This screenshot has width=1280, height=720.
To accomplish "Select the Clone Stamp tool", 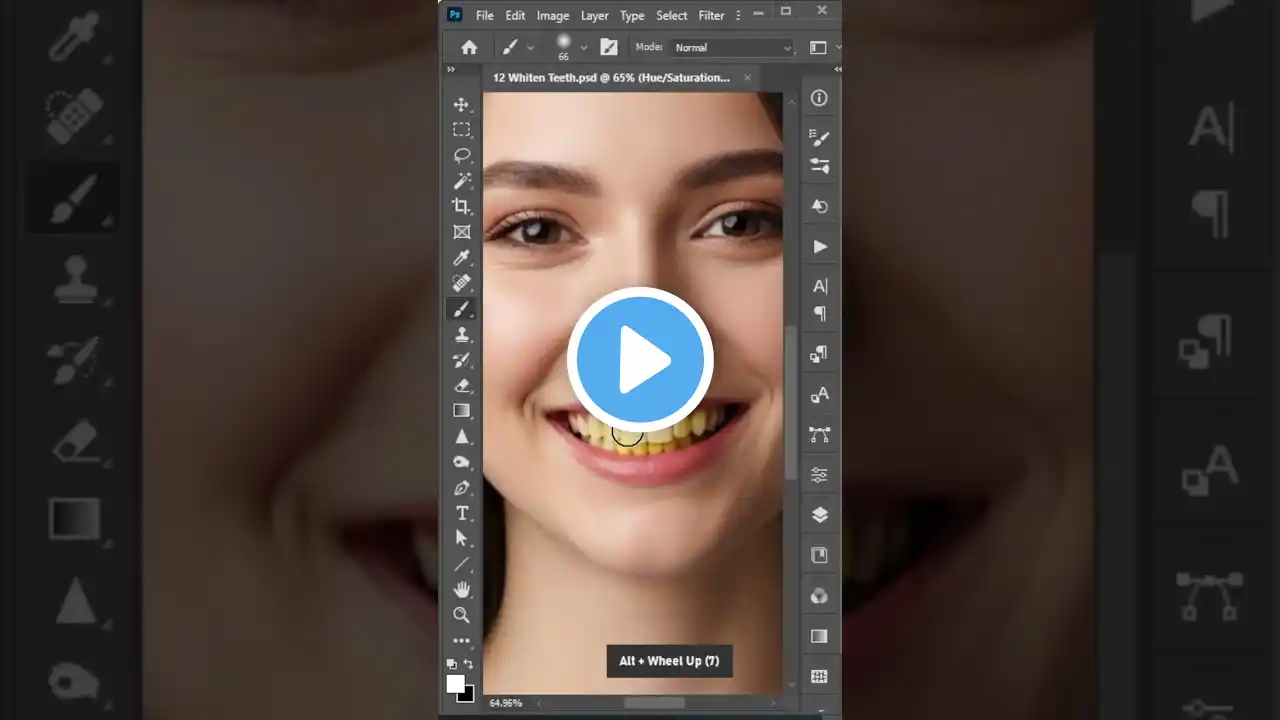I will [461, 334].
